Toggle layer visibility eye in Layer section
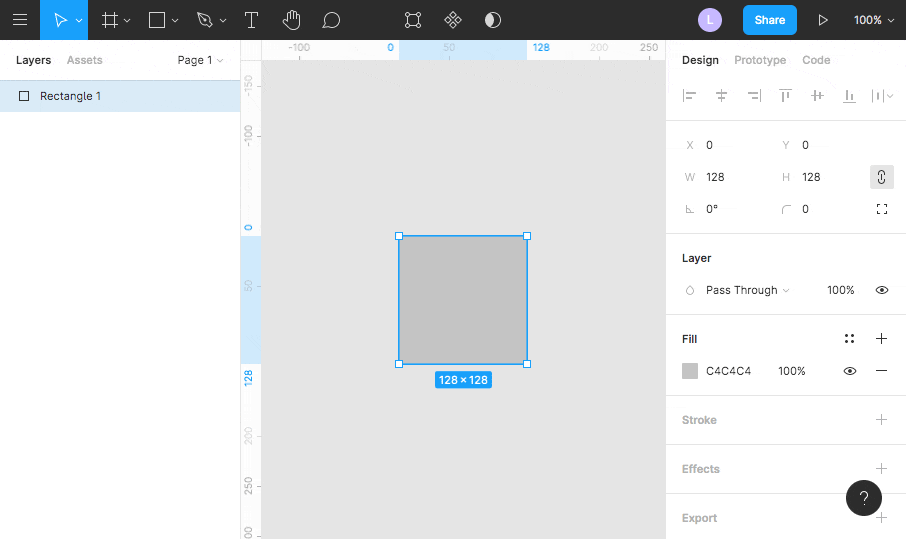The width and height of the screenshot is (906, 539). 881,290
